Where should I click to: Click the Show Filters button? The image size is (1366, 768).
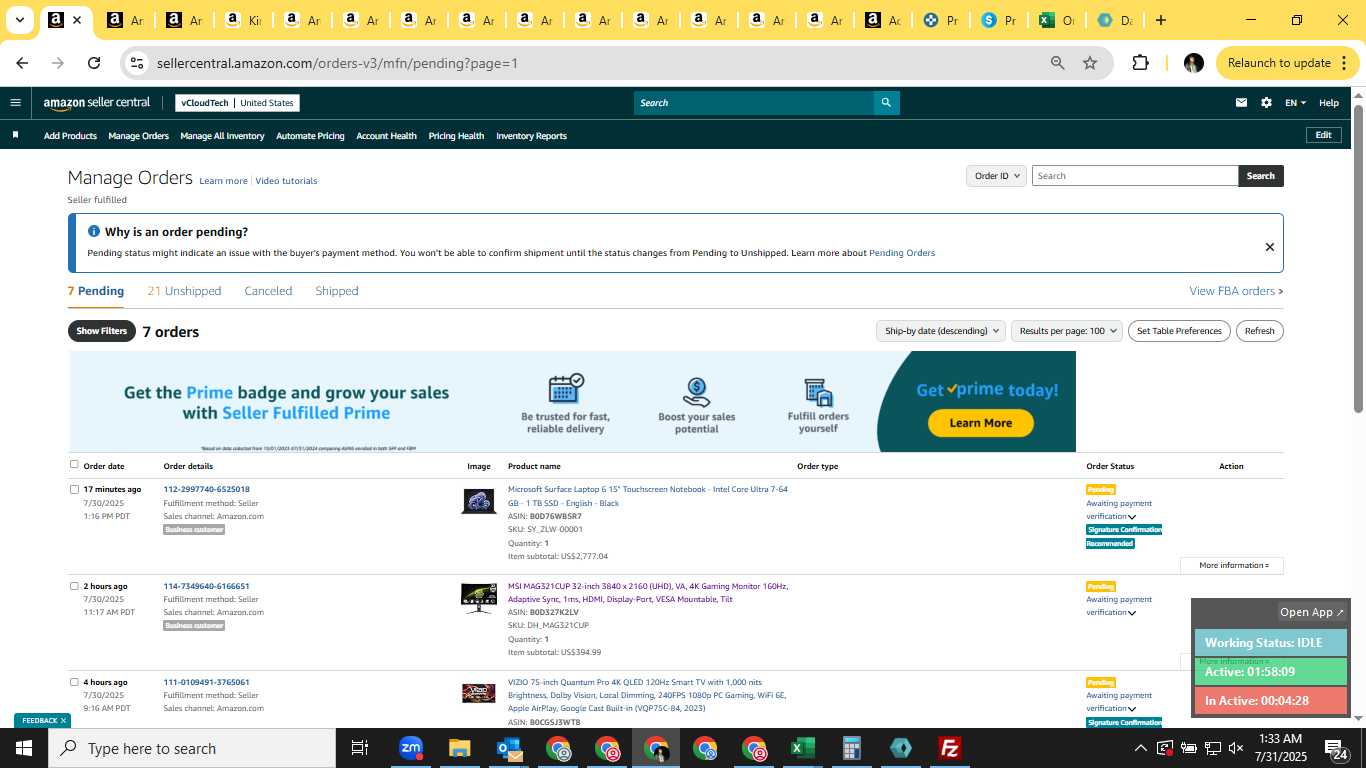coord(102,331)
